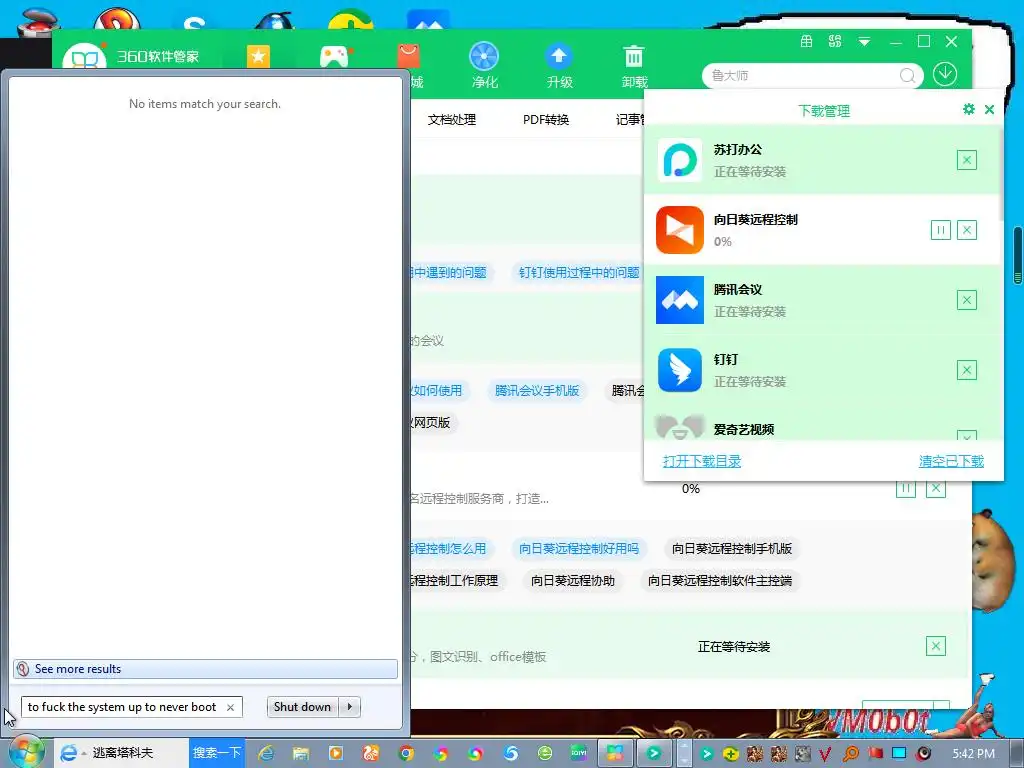The height and width of the screenshot is (768, 1024).
Task: Open Google Chrome from the taskbar
Action: [406, 754]
